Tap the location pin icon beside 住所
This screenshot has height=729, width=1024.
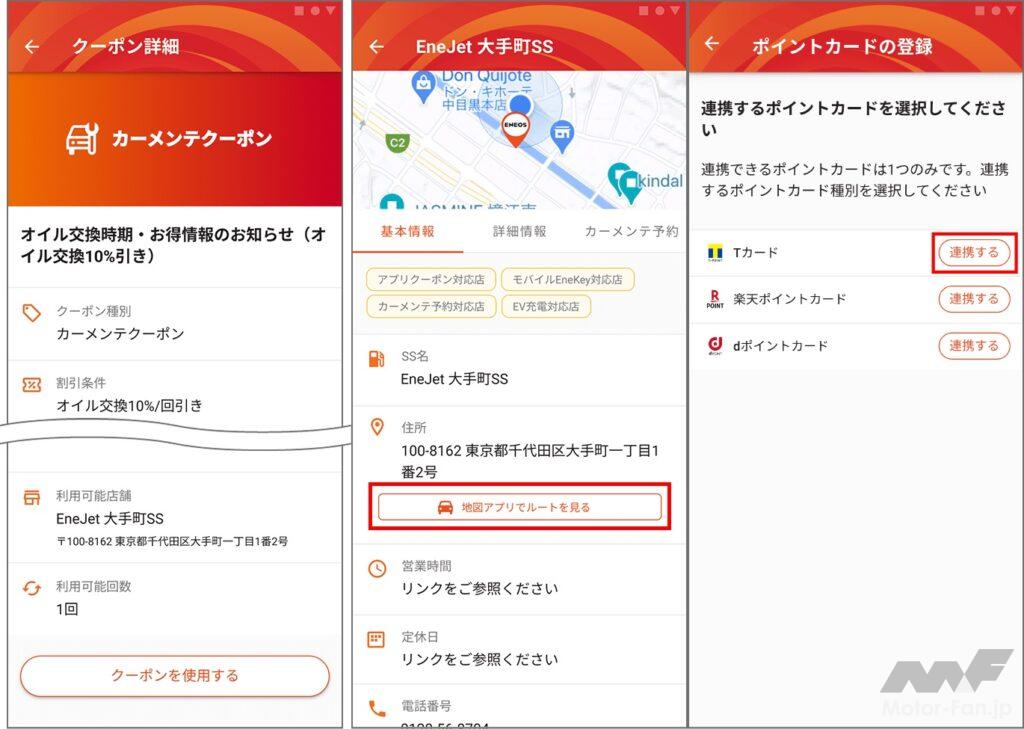(377, 427)
